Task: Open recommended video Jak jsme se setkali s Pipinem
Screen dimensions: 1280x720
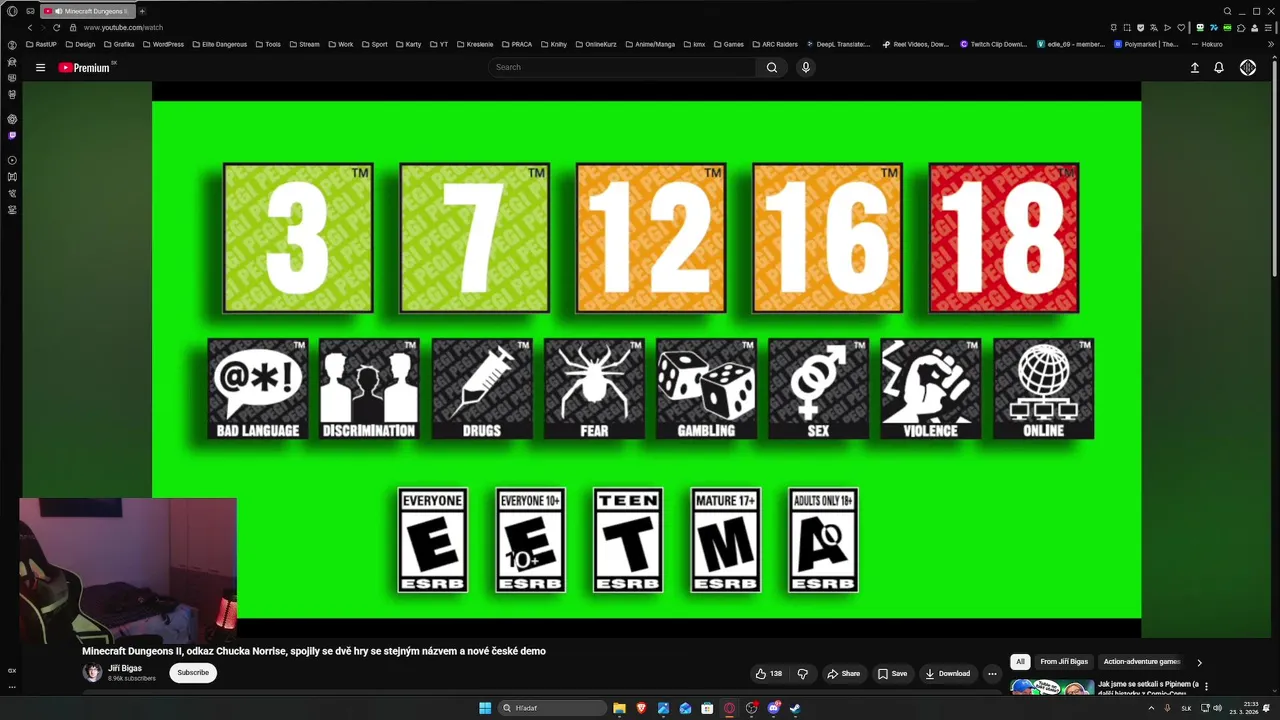Action: point(1148,688)
